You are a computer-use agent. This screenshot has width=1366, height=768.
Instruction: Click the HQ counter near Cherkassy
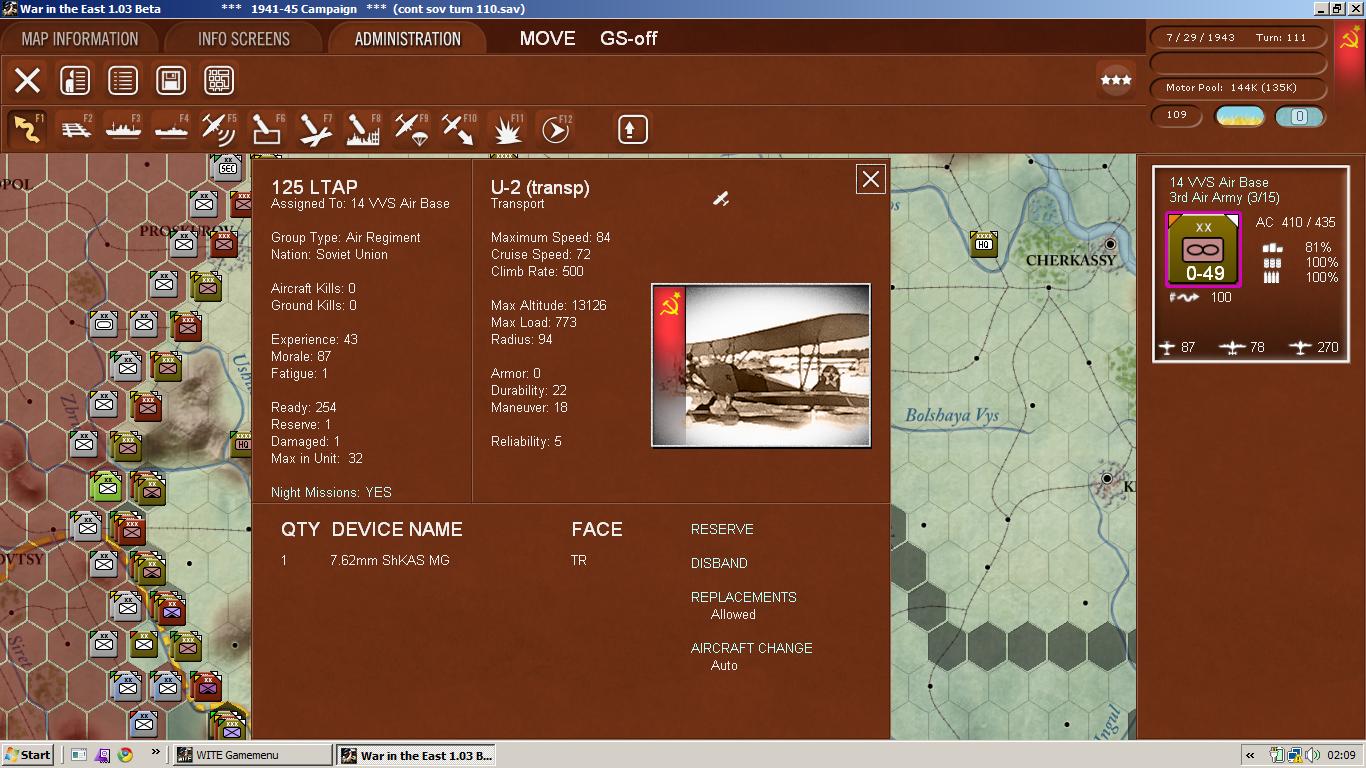click(x=984, y=243)
